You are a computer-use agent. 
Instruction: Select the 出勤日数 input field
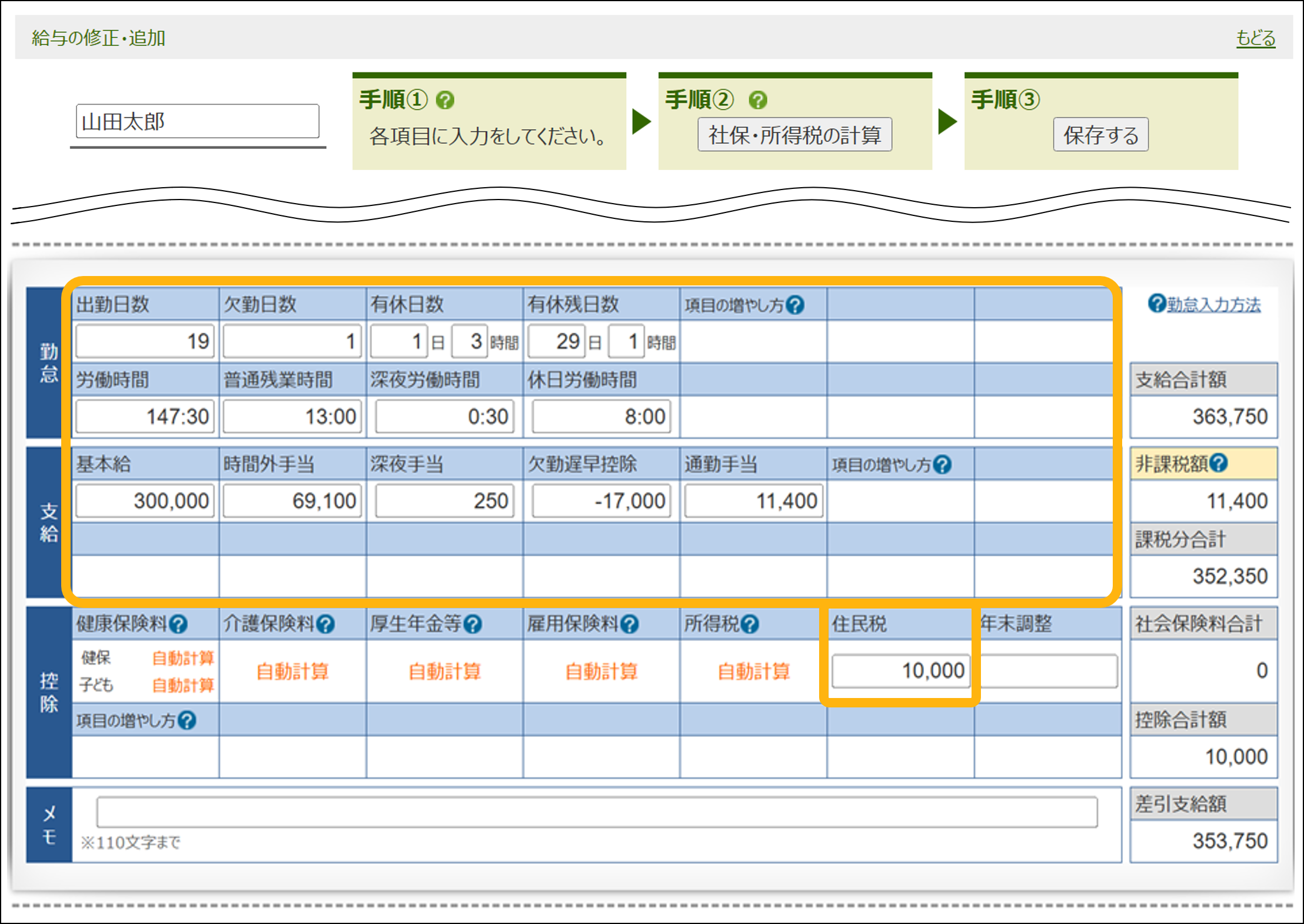[145, 341]
